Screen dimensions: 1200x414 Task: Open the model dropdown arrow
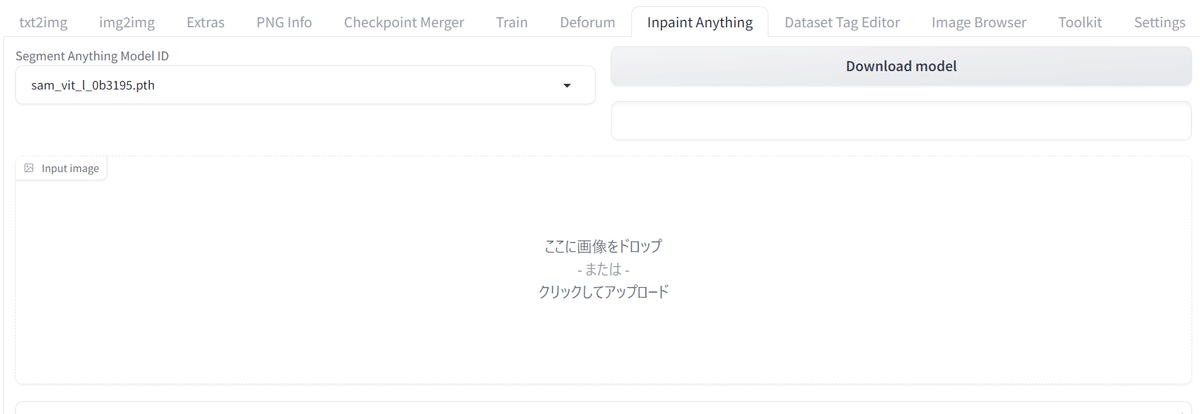[x=567, y=86]
